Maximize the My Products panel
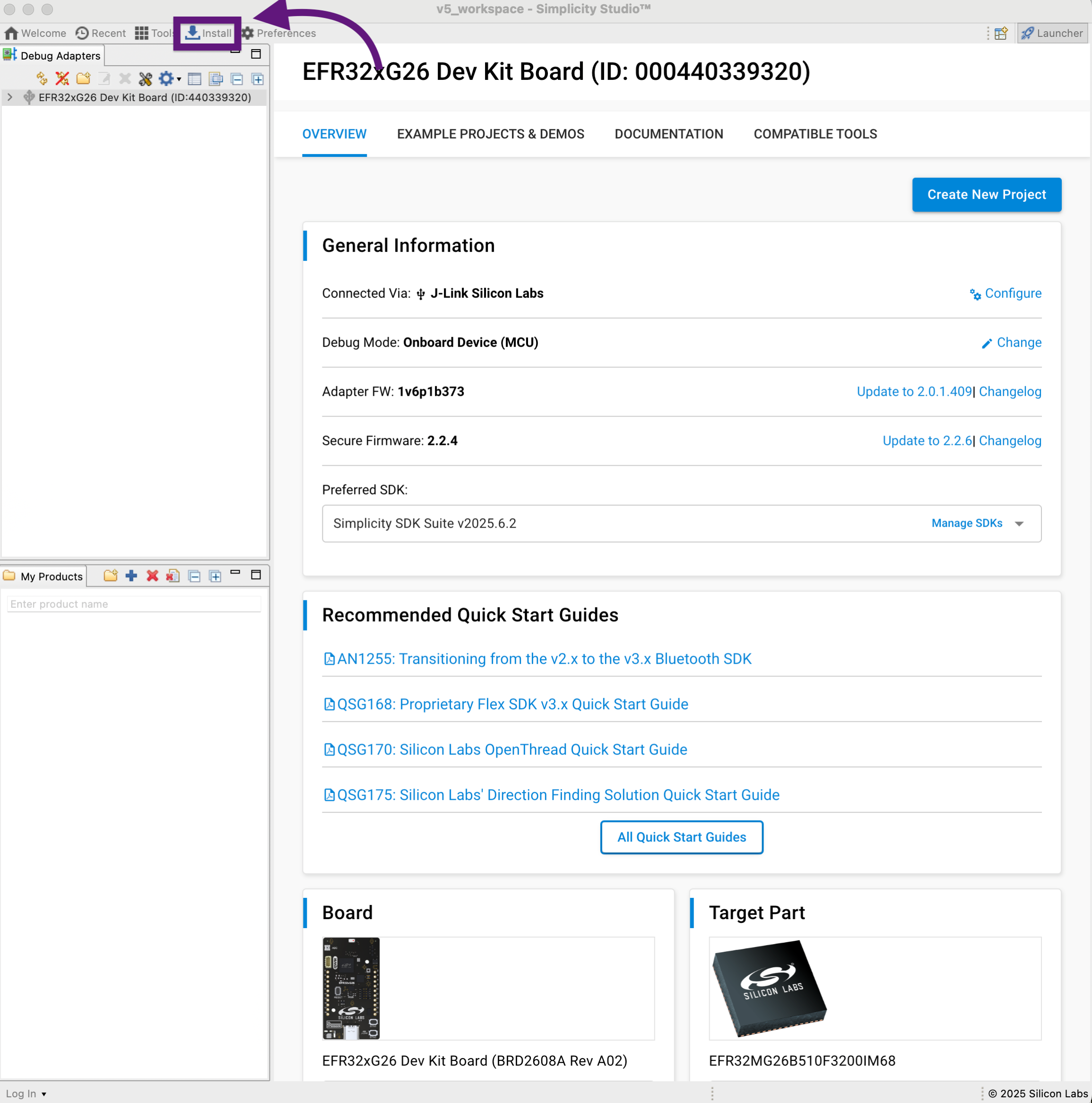1092x1103 pixels. tap(256, 574)
